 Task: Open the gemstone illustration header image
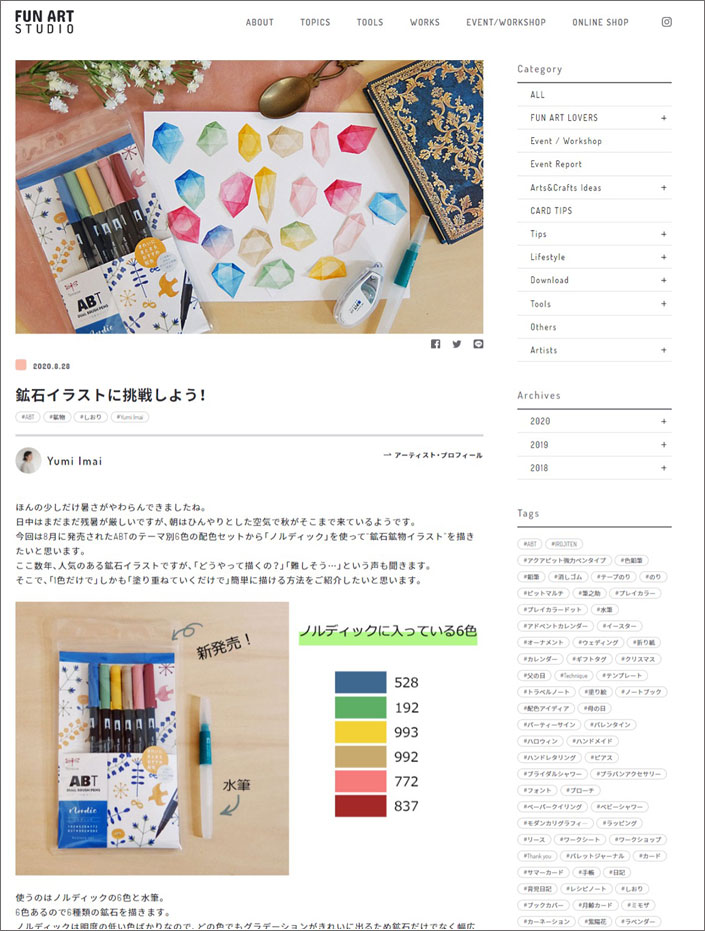pos(249,197)
